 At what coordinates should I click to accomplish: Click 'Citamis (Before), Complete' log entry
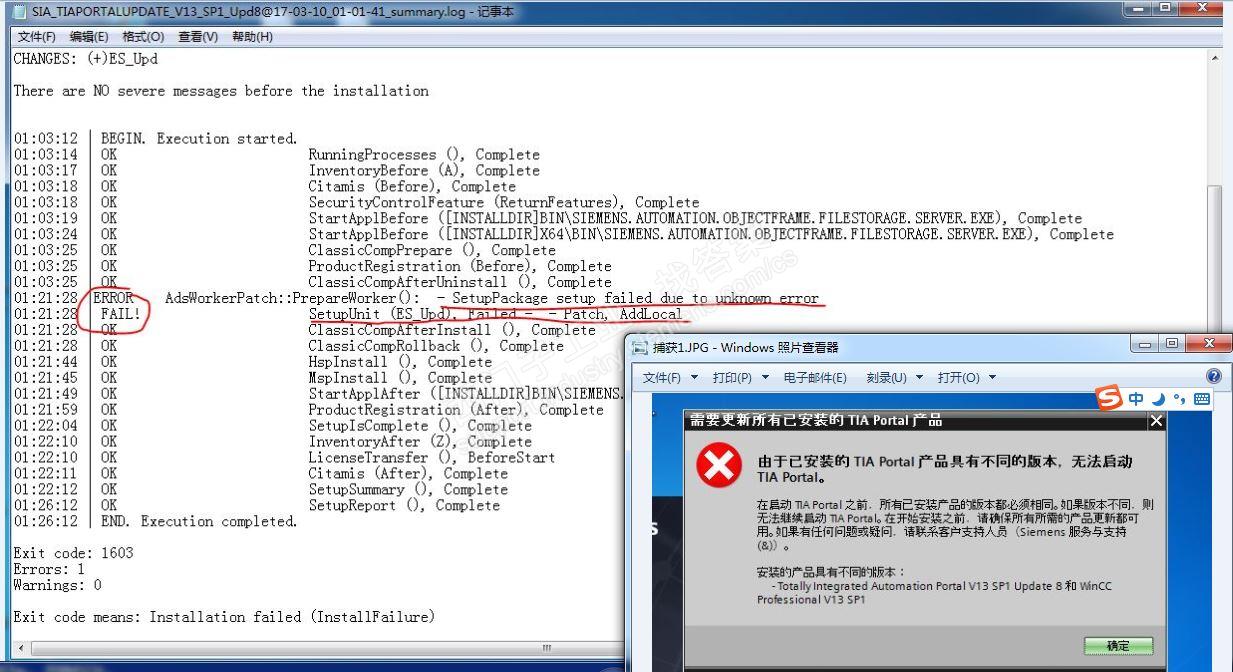[412, 187]
